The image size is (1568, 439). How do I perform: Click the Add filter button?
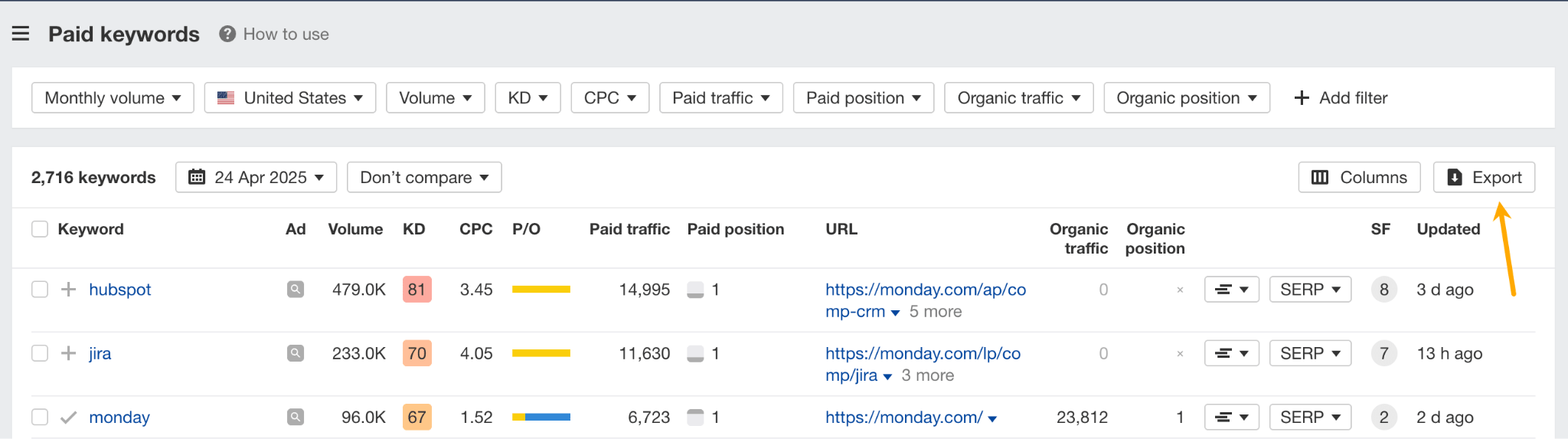(x=1341, y=98)
